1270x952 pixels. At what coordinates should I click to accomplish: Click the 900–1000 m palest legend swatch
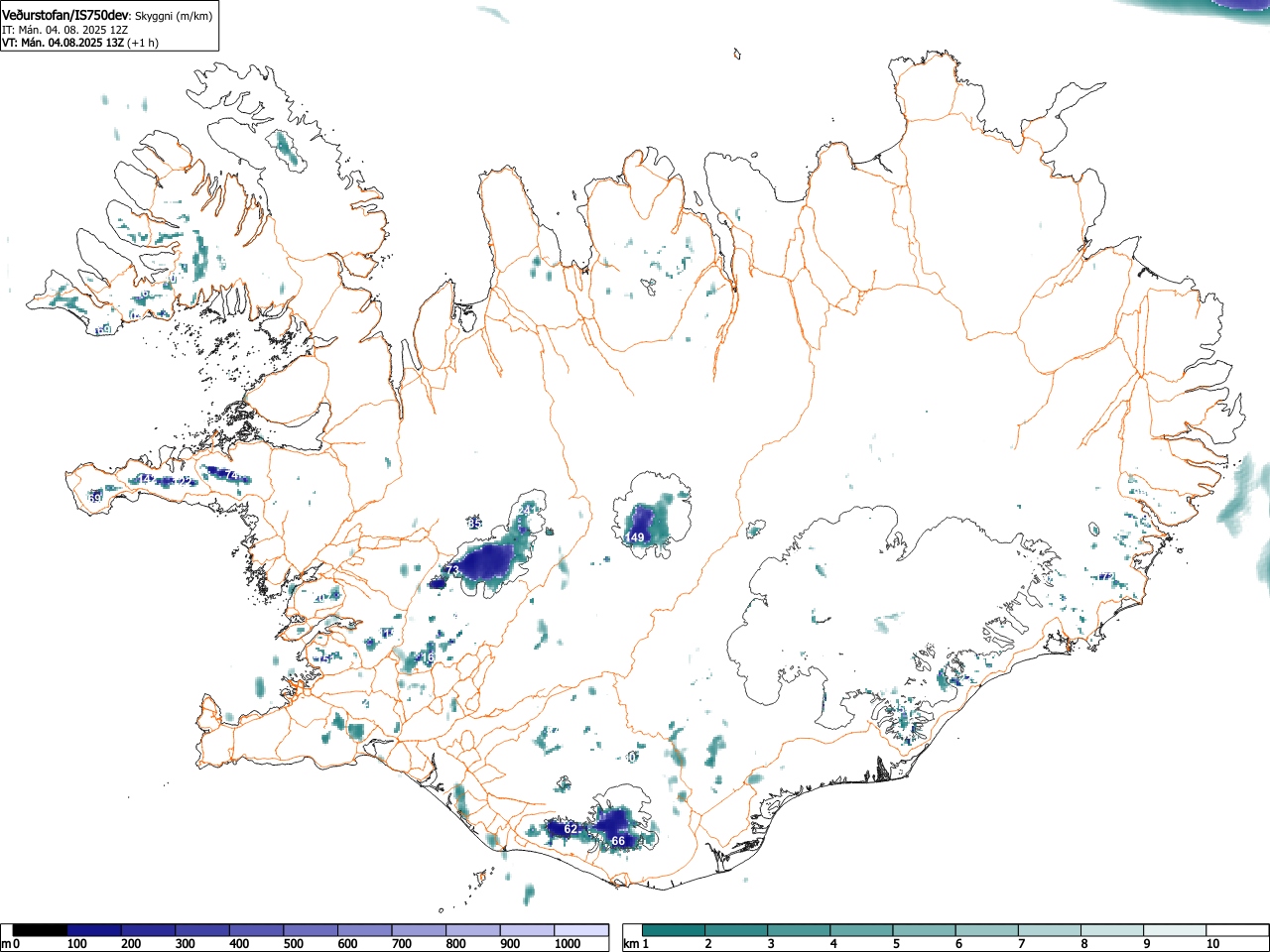coord(527,930)
